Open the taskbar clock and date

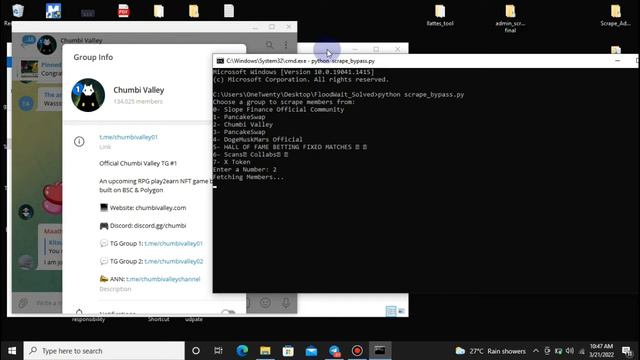601,351
